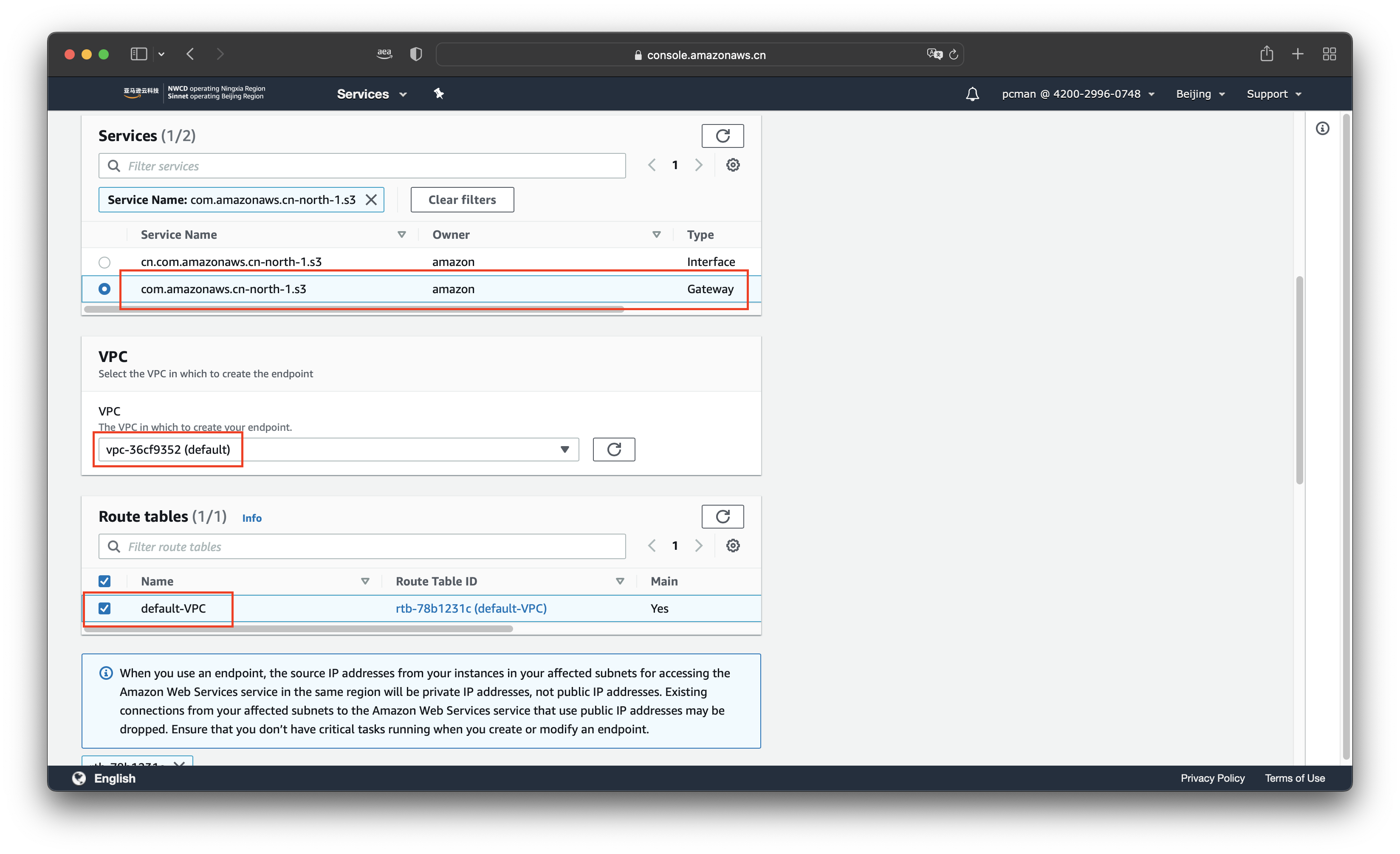Viewport: 1400px width, 854px height.
Task: Click the aea extension icon
Action: point(385,54)
